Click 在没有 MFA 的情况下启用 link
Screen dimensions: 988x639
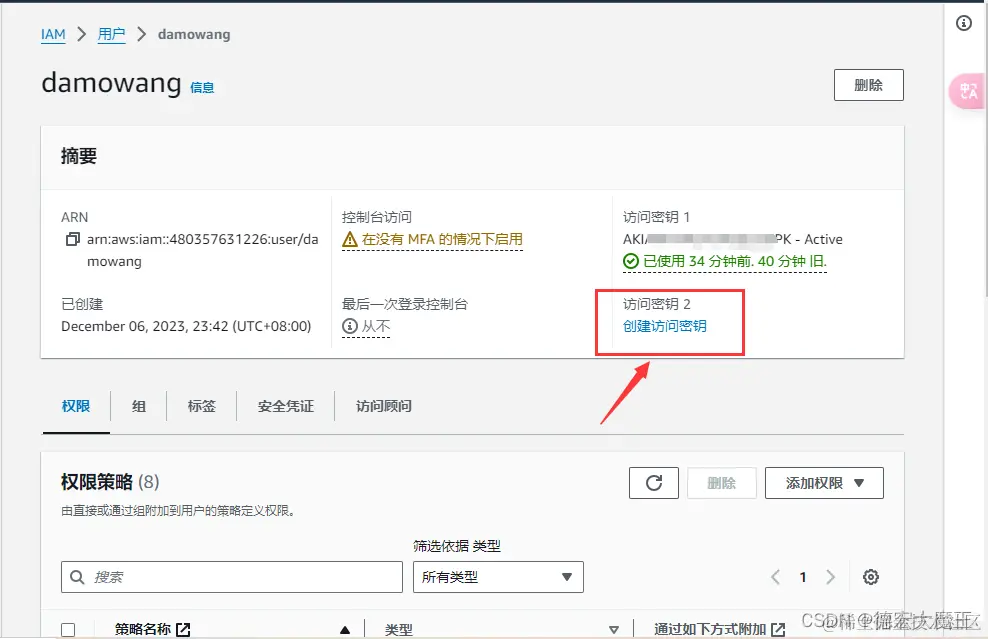(442, 239)
